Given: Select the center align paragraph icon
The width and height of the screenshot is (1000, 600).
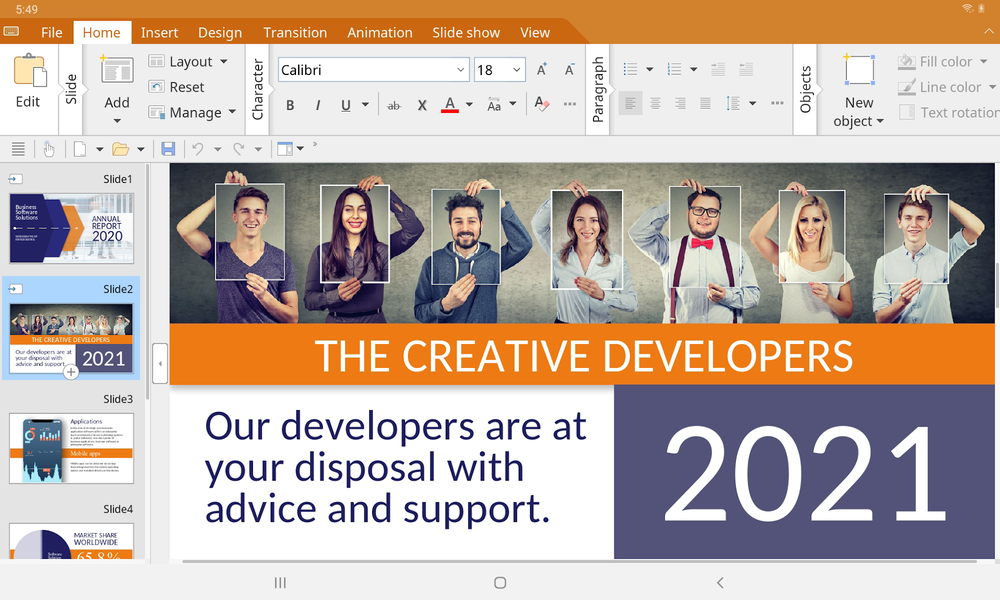Looking at the screenshot, I should tap(655, 103).
